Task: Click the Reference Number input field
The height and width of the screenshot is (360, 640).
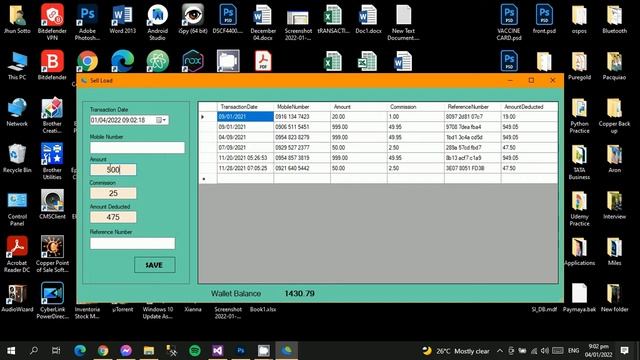Action: (132, 243)
